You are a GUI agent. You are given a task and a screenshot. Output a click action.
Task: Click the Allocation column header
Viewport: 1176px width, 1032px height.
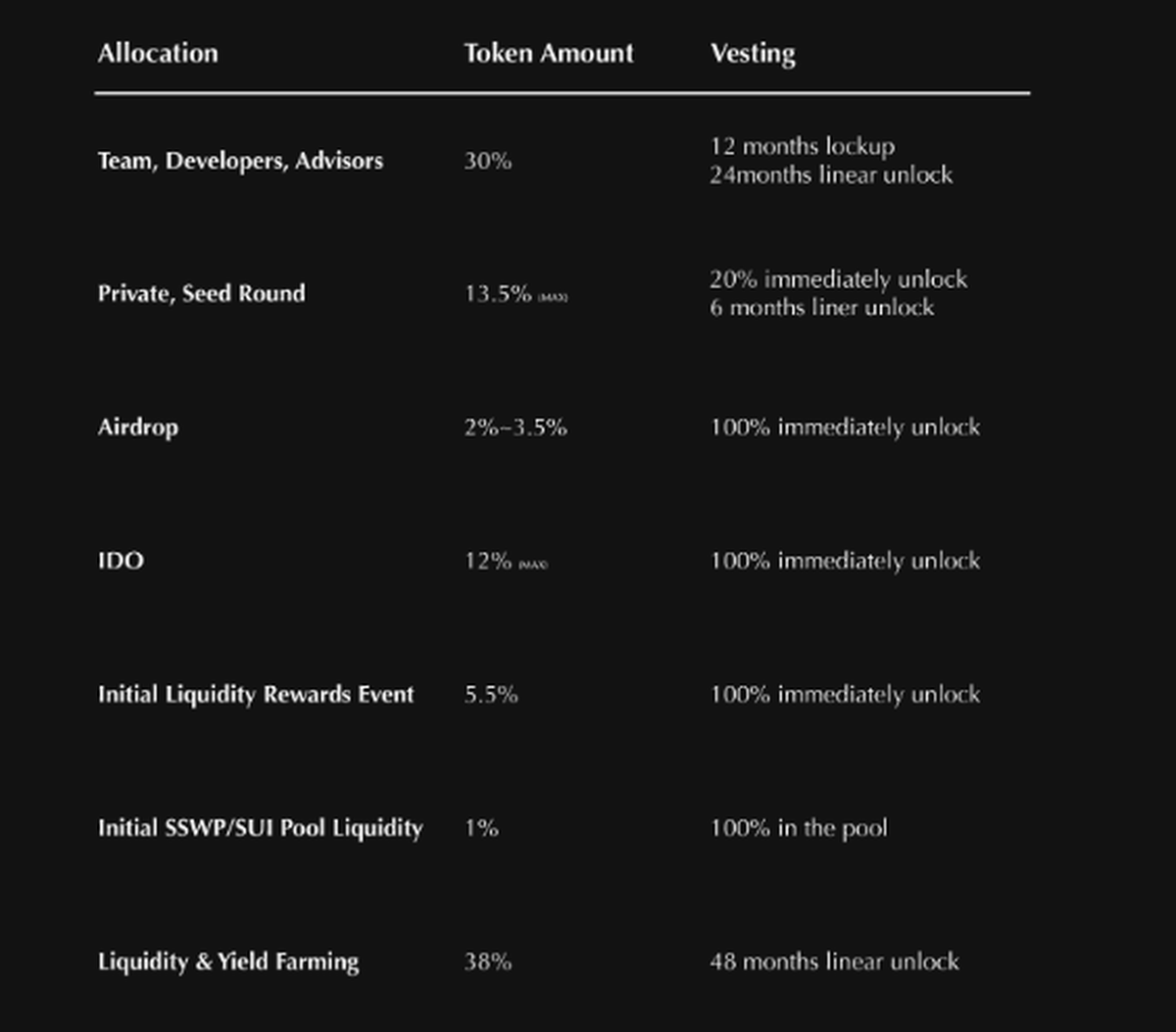point(158,53)
